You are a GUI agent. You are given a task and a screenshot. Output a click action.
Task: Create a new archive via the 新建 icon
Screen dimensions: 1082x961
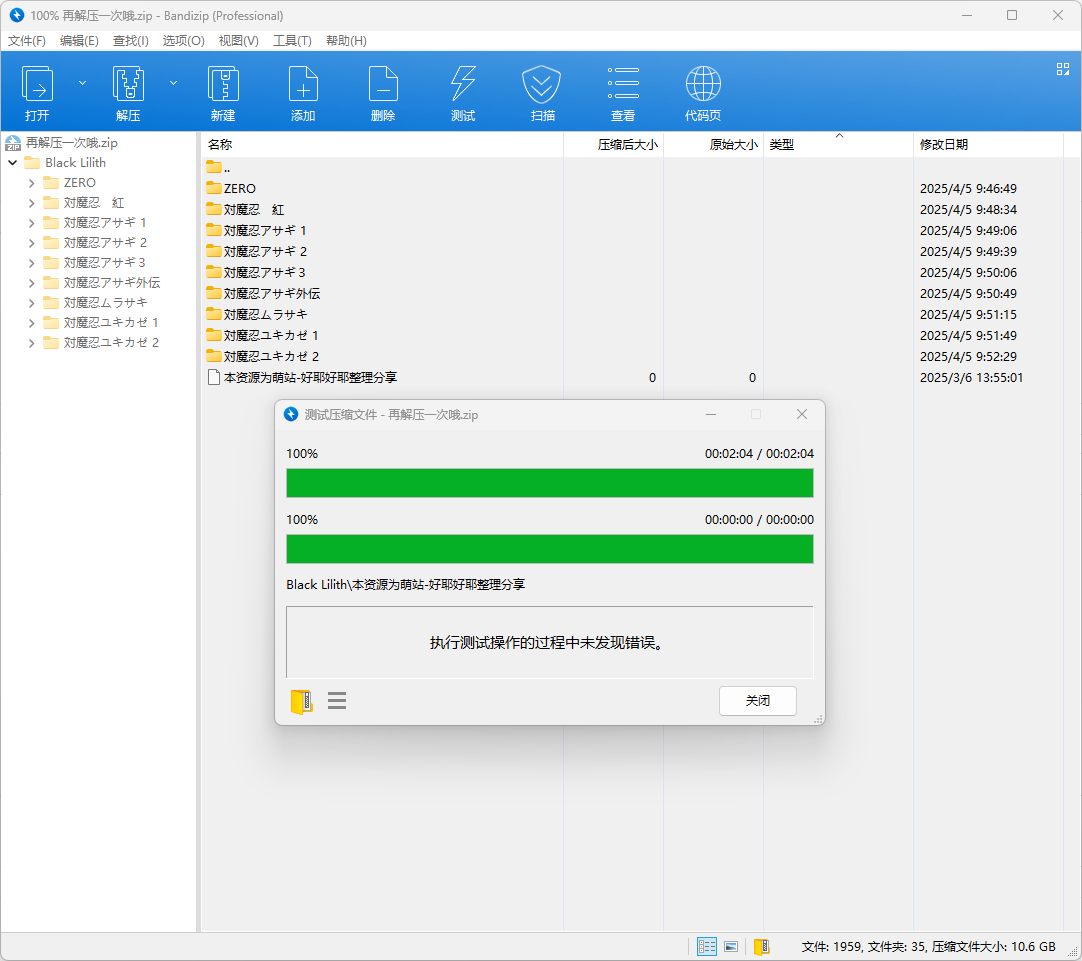coord(222,90)
